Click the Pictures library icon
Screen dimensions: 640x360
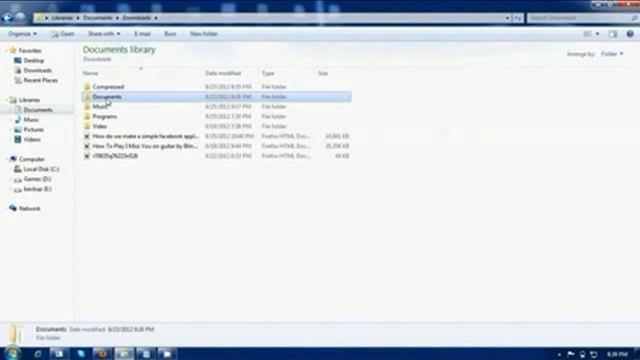pos(18,129)
